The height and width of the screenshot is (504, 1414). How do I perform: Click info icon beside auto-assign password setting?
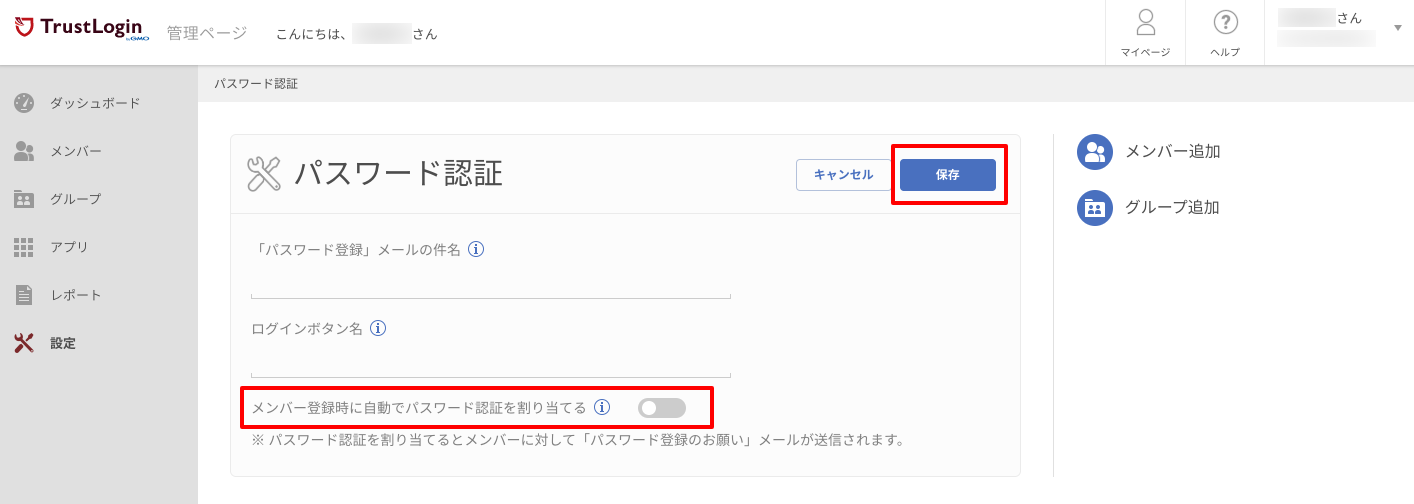(602, 407)
